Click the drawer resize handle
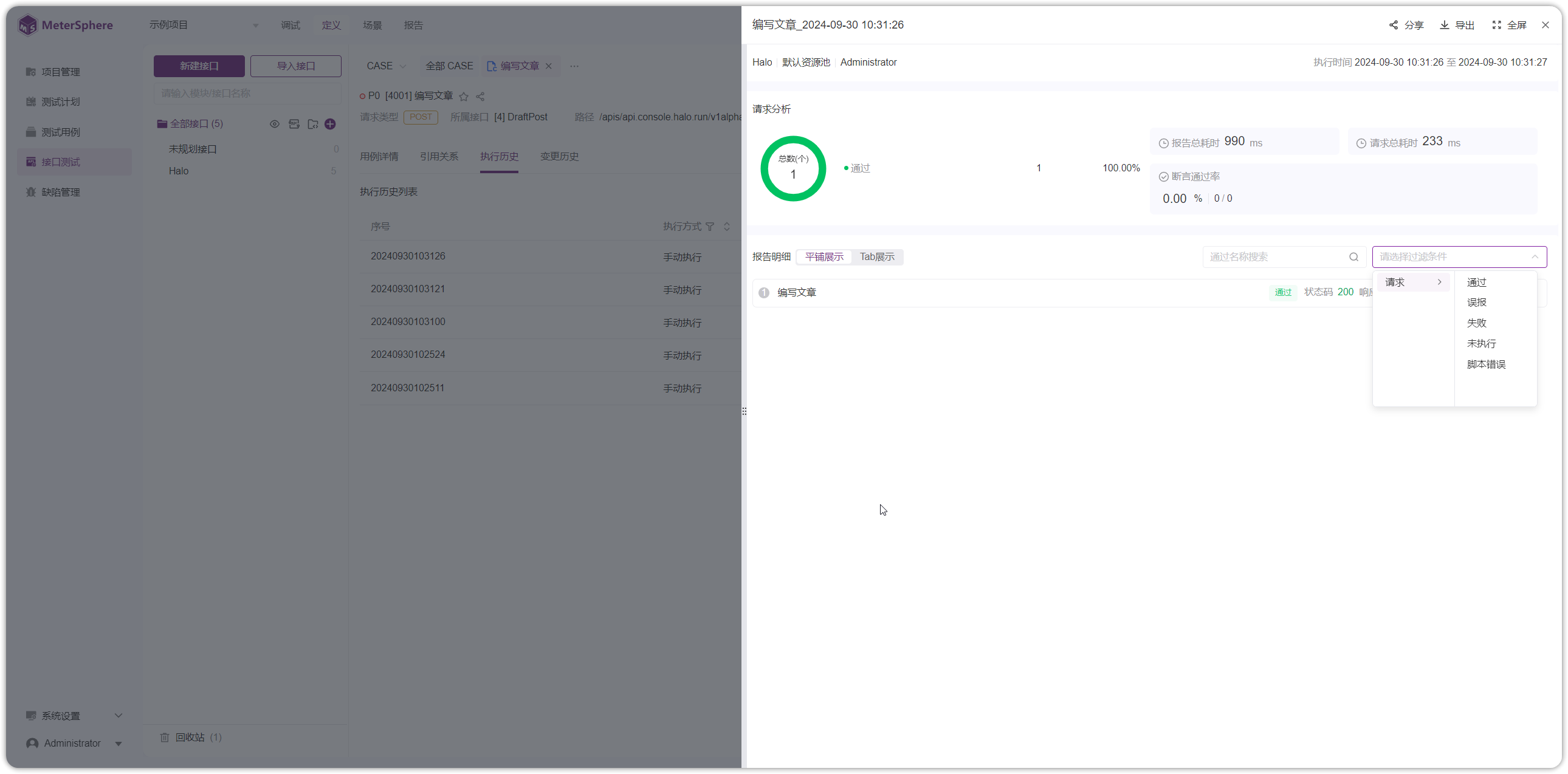The image size is (1568, 774). click(x=744, y=412)
